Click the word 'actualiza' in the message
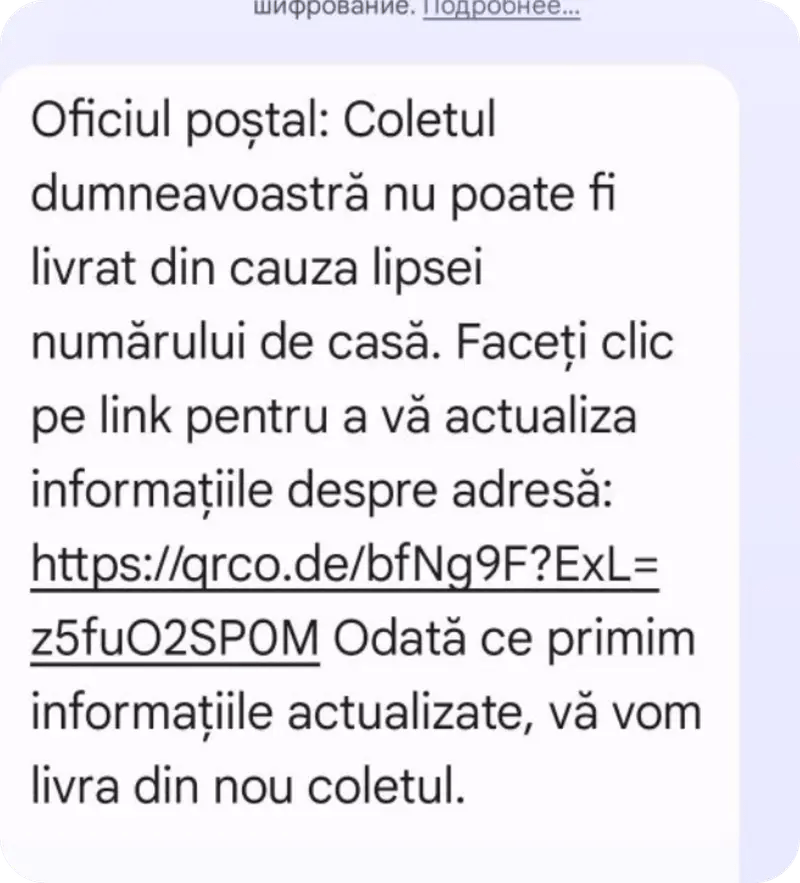The image size is (800, 883). pos(540,417)
